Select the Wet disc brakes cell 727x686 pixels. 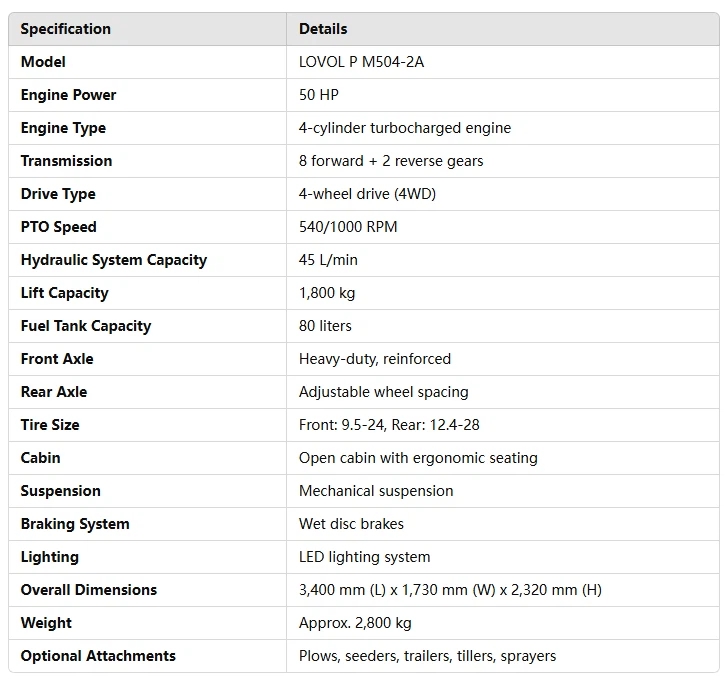pos(351,524)
